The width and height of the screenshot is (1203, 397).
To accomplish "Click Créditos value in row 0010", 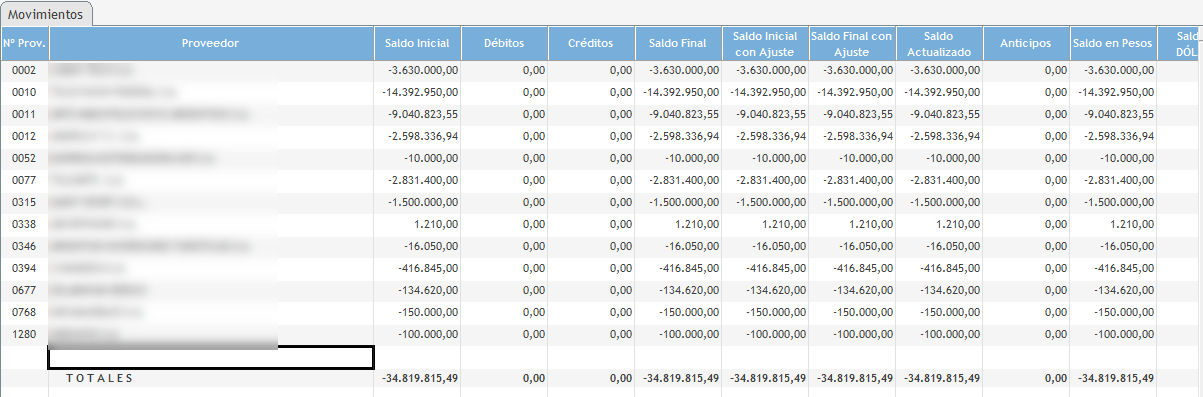I will (x=592, y=92).
